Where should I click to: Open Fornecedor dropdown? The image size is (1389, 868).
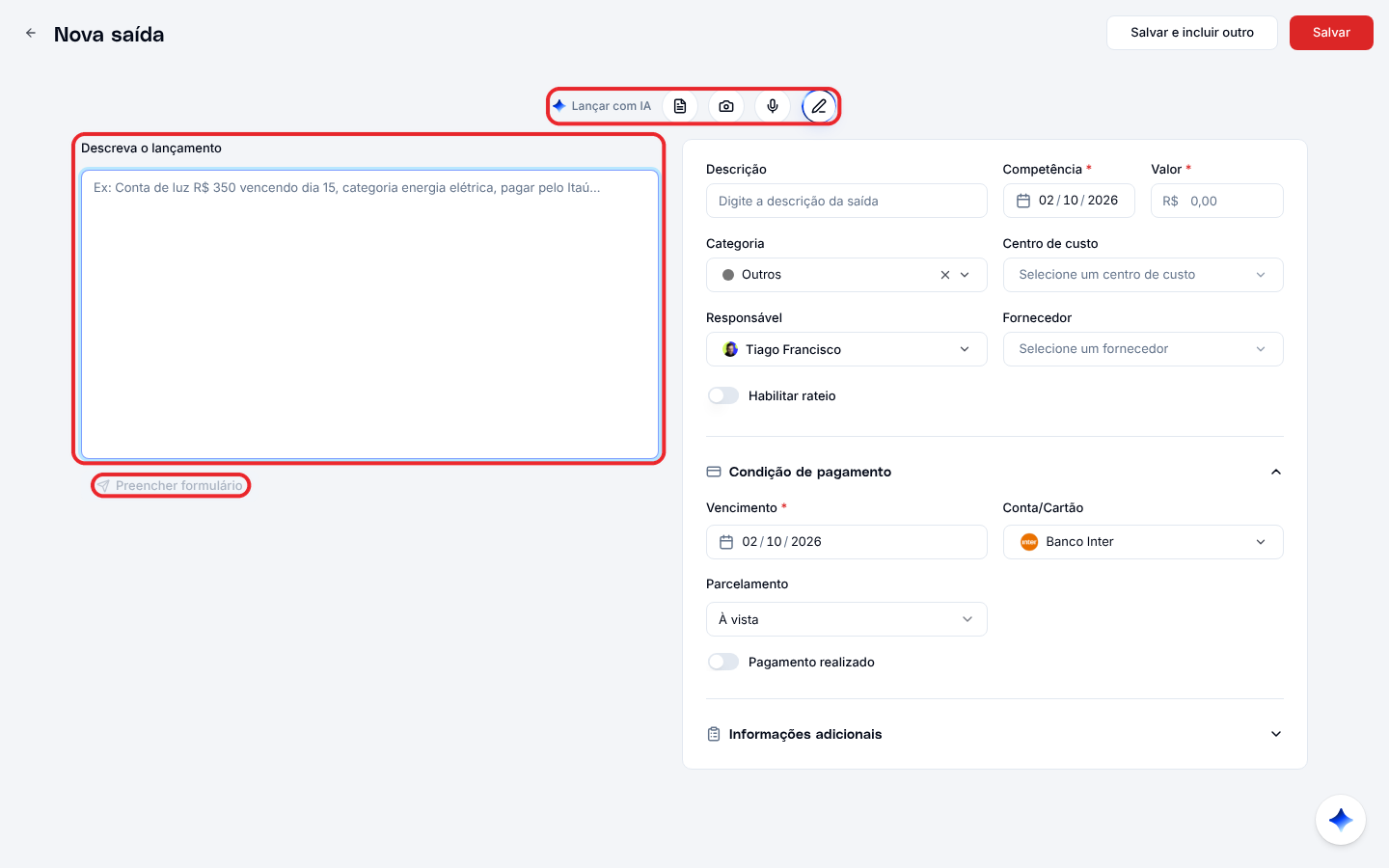(x=1143, y=349)
